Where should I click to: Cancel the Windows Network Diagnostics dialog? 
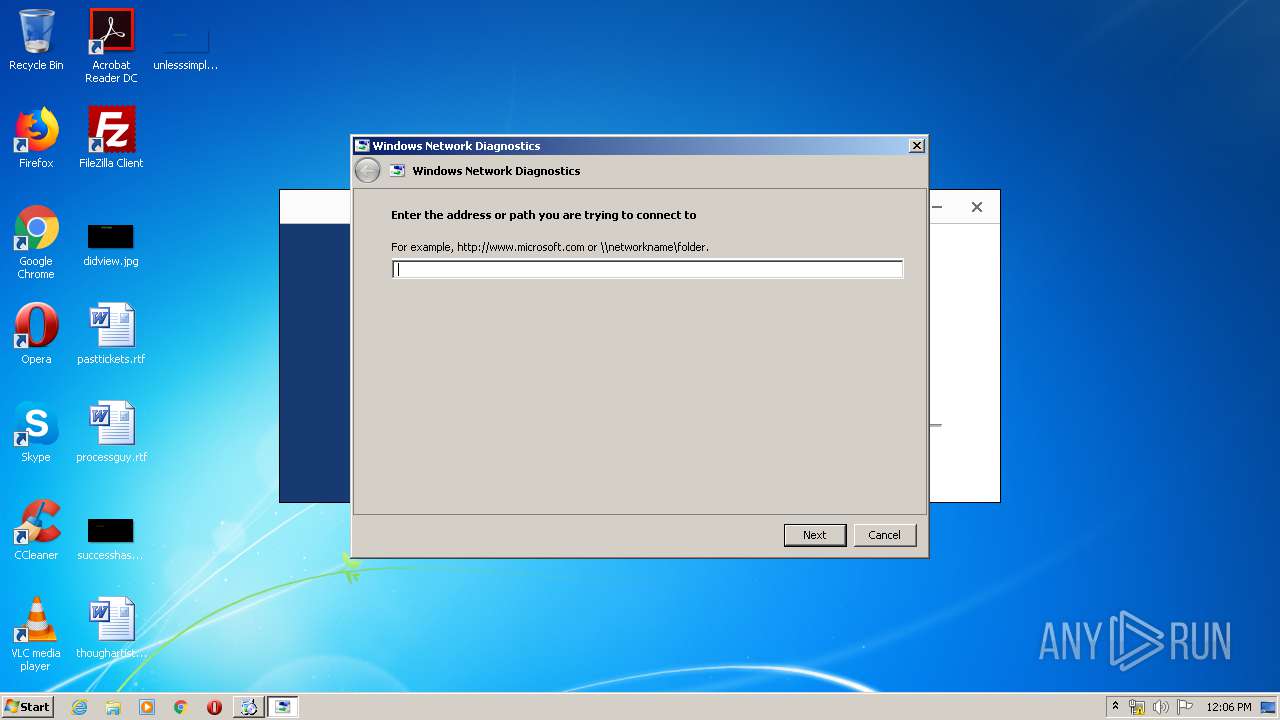(x=884, y=535)
